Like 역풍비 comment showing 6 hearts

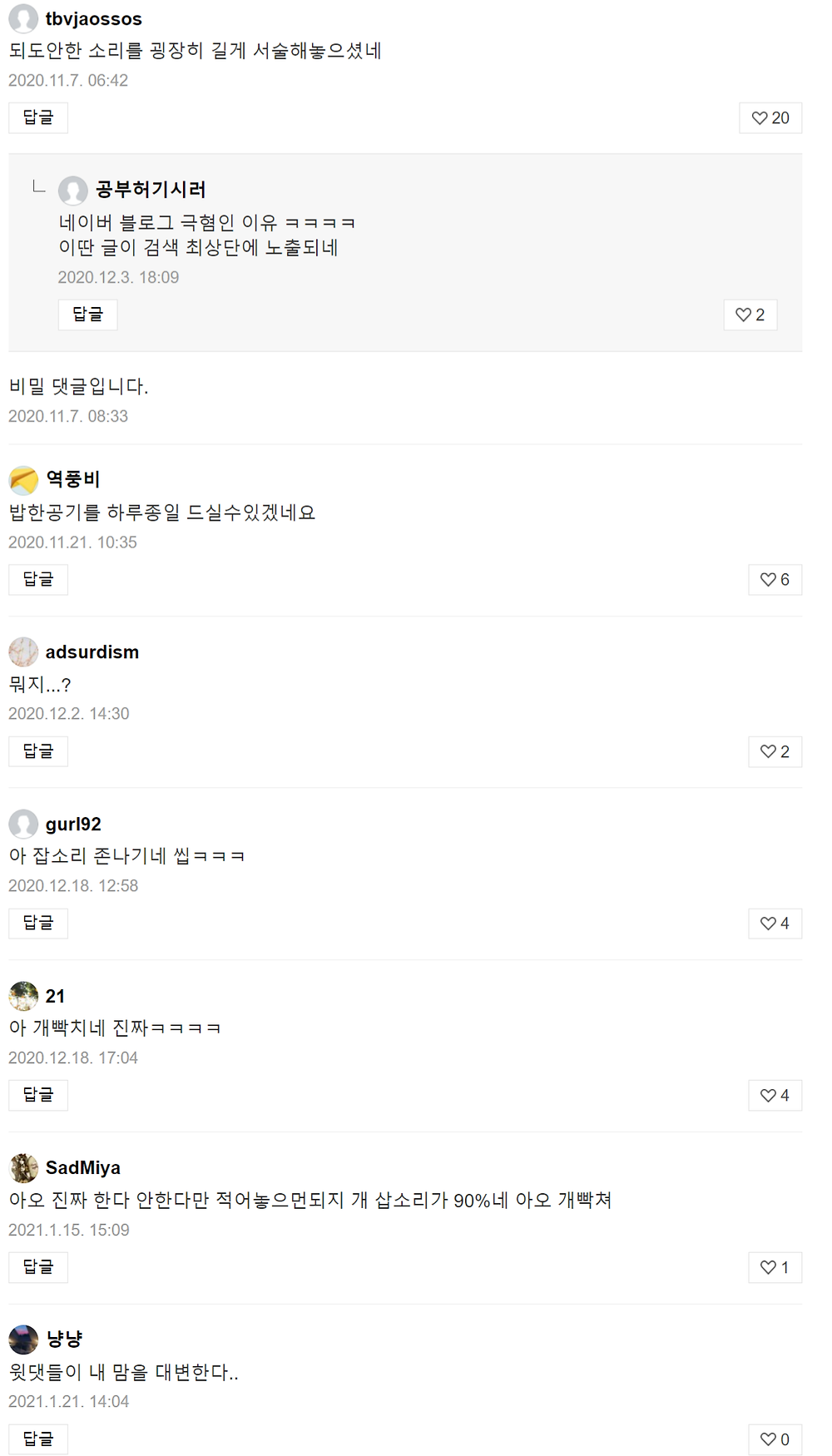point(775,580)
